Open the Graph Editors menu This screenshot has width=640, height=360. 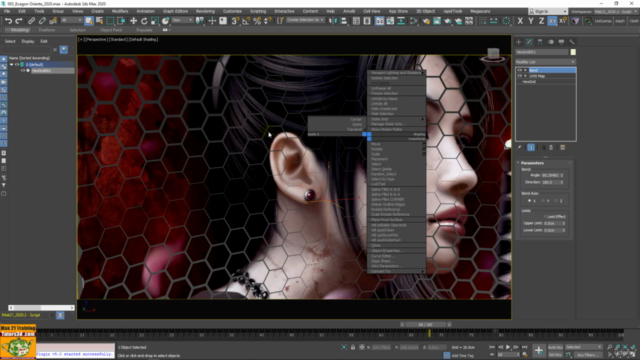[x=176, y=11]
